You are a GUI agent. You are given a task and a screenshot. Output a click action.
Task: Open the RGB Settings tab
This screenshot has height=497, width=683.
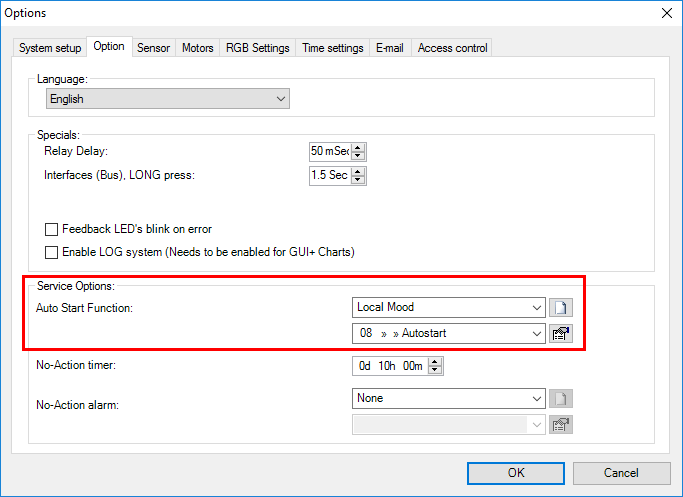click(x=257, y=48)
